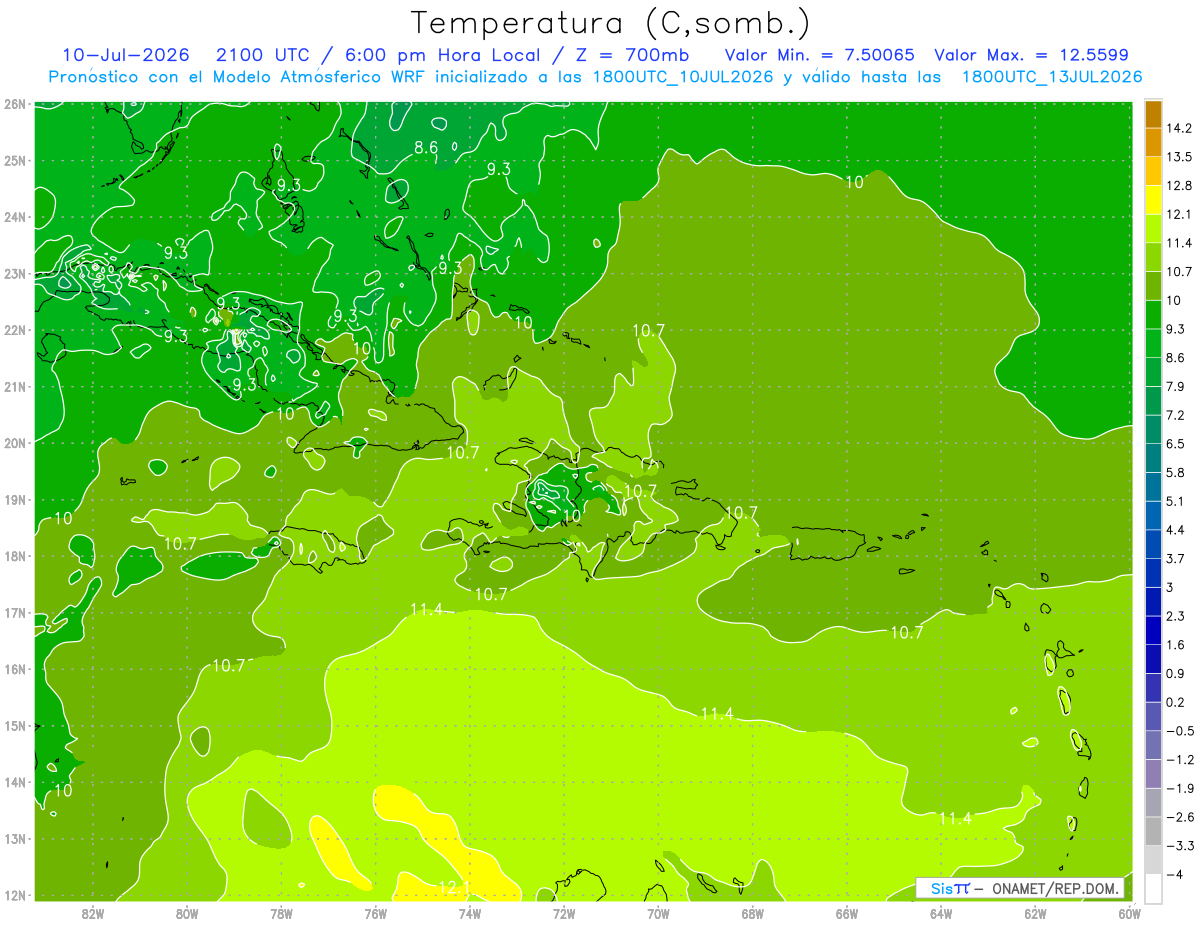
Task: Click the 2.3 color scale label
Action: click(x=1176, y=616)
